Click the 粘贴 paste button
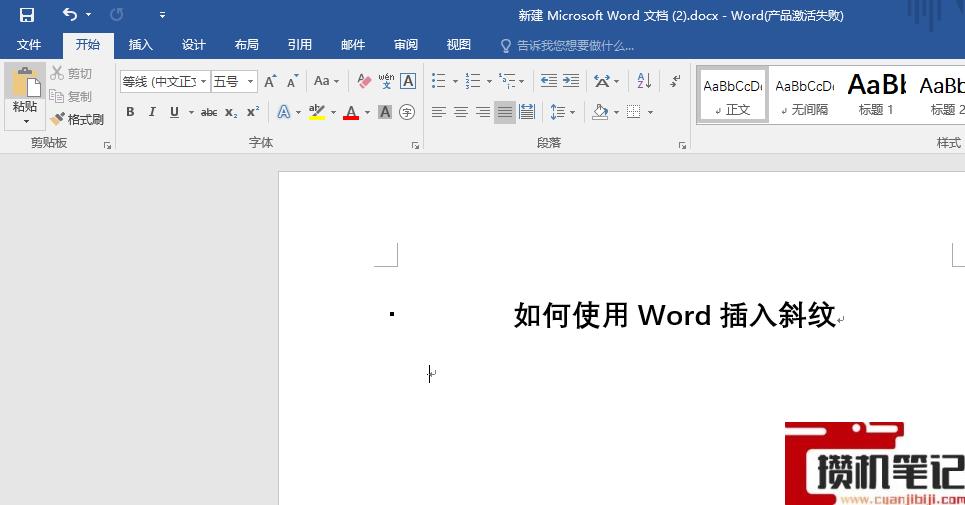 (x=25, y=90)
